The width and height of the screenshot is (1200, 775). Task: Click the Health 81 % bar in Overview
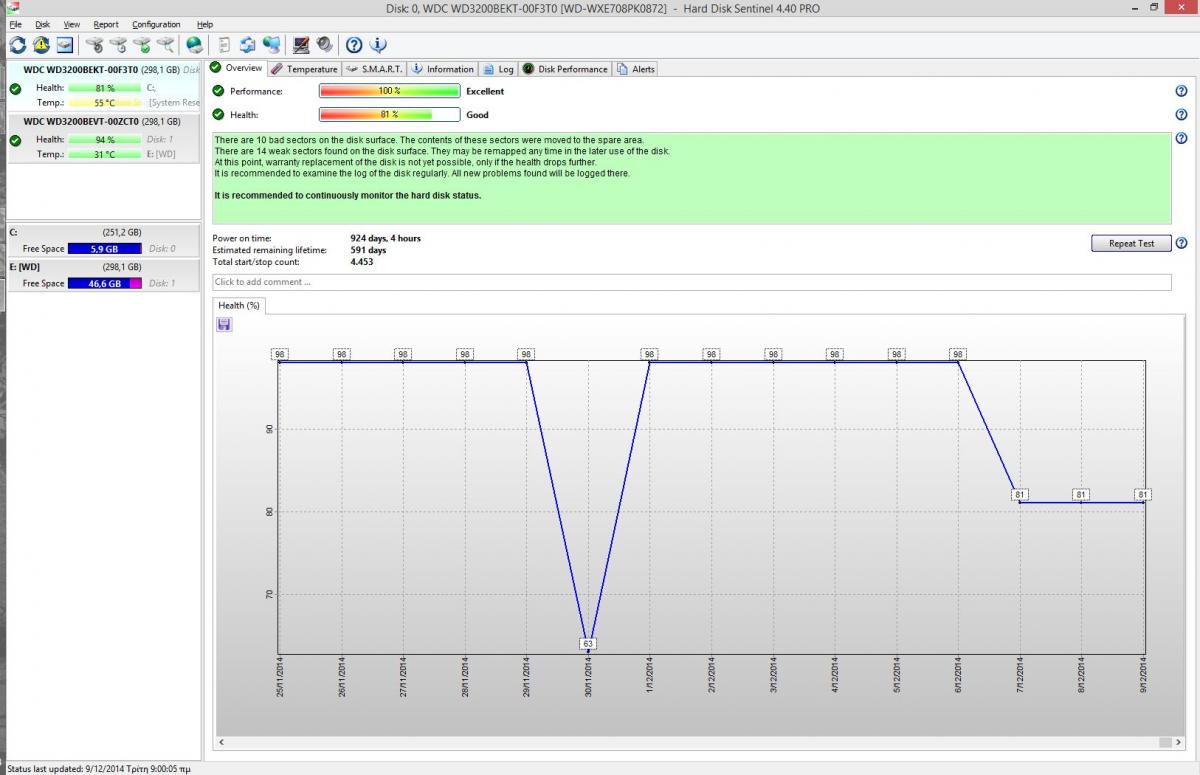click(x=389, y=115)
